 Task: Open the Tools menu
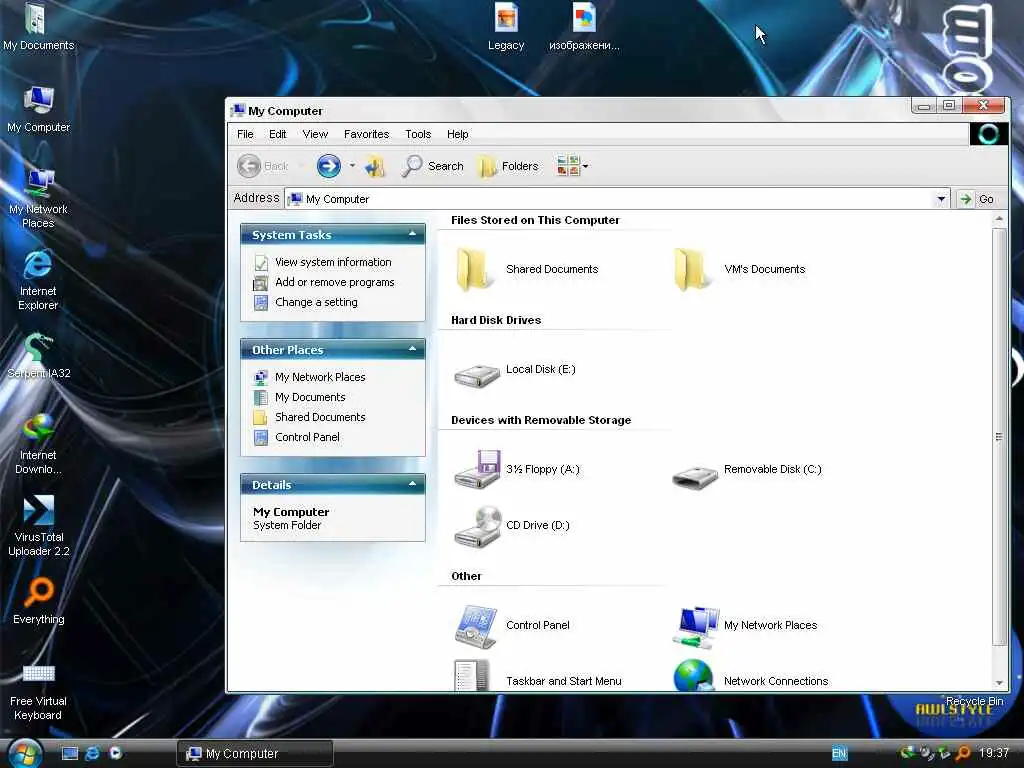418,134
